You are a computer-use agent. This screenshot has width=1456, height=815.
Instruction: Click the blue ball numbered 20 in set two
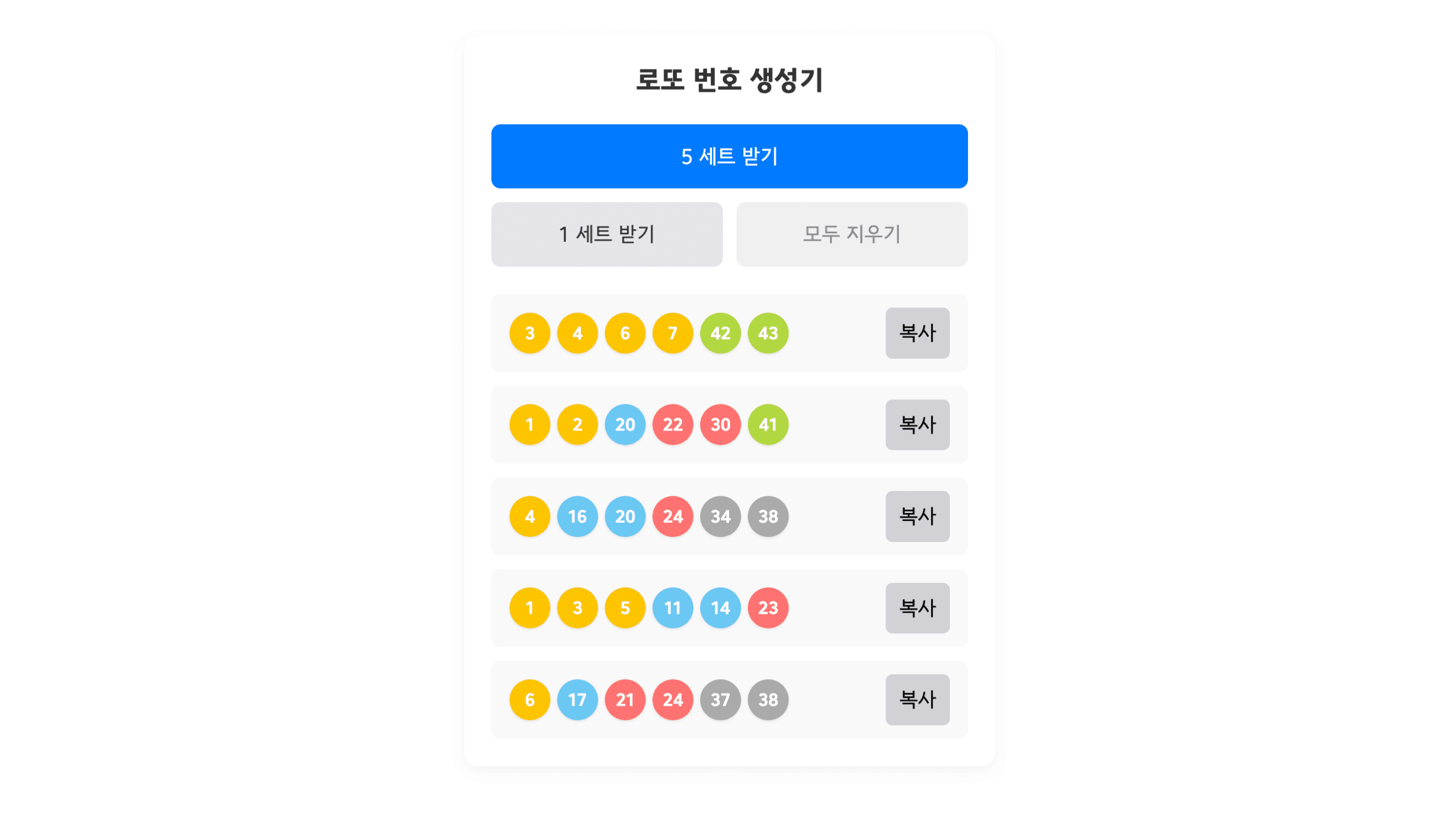point(625,425)
